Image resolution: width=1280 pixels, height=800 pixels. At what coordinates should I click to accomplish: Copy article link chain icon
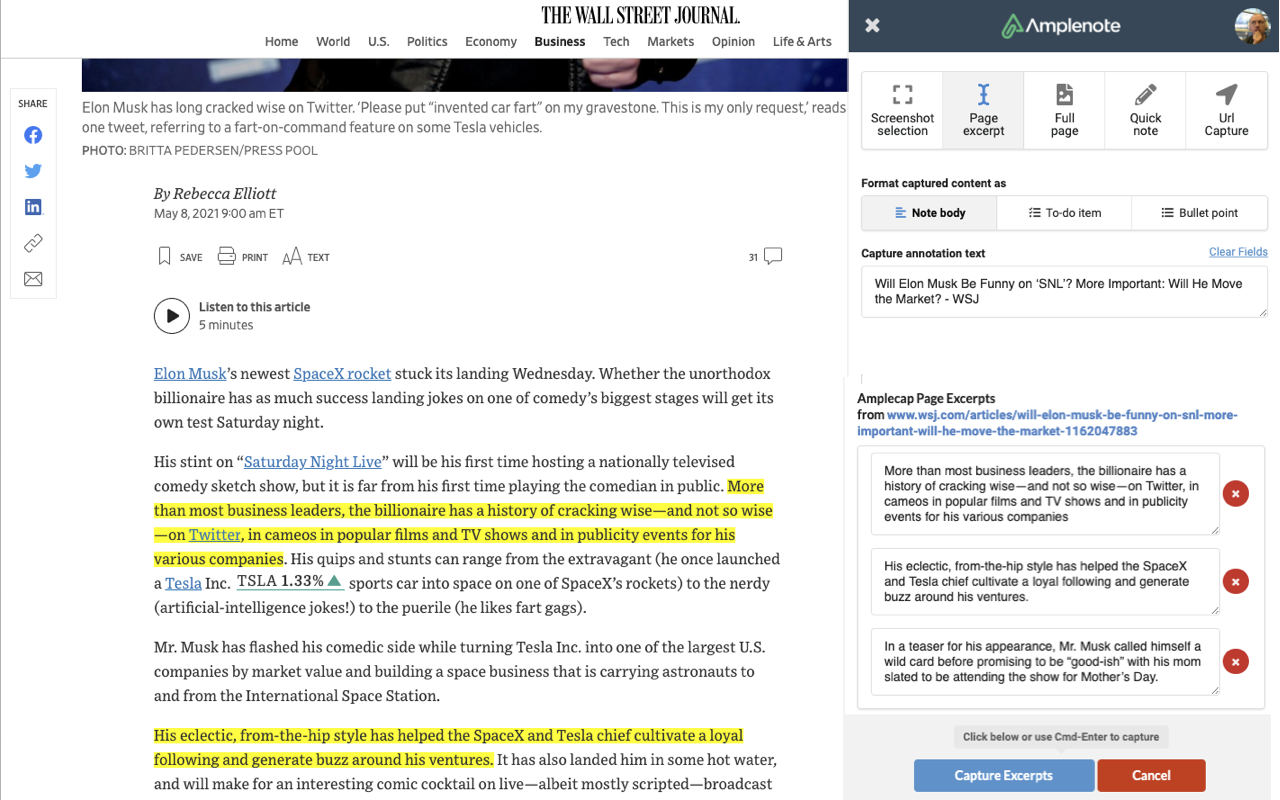pyautogui.click(x=33, y=243)
